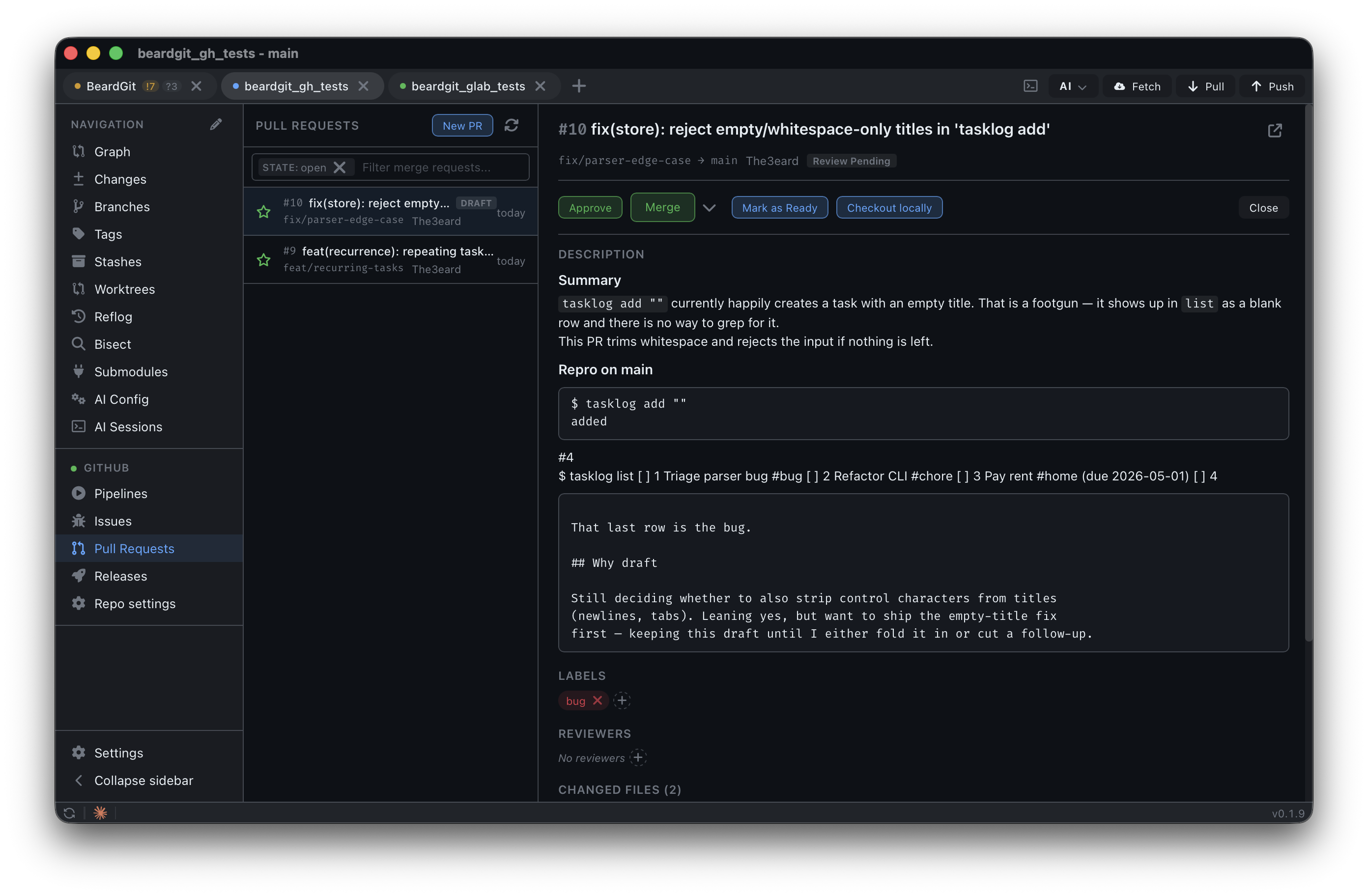Click the detail pane vertical scrollbar
1368x896 pixels.
point(1308,373)
